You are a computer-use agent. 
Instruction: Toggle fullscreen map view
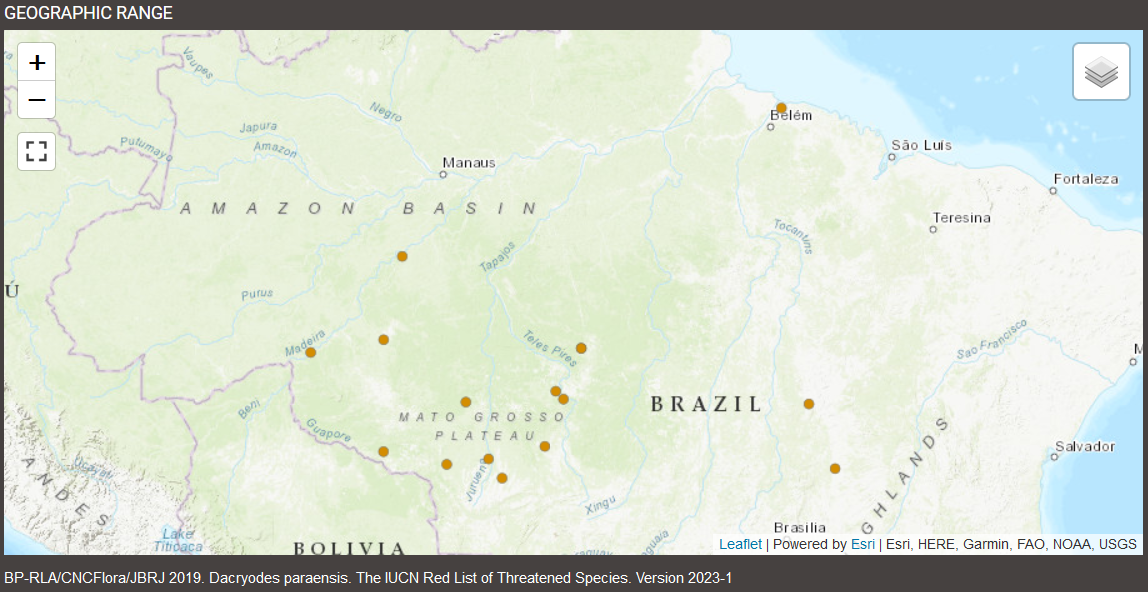pyautogui.click(x=37, y=151)
